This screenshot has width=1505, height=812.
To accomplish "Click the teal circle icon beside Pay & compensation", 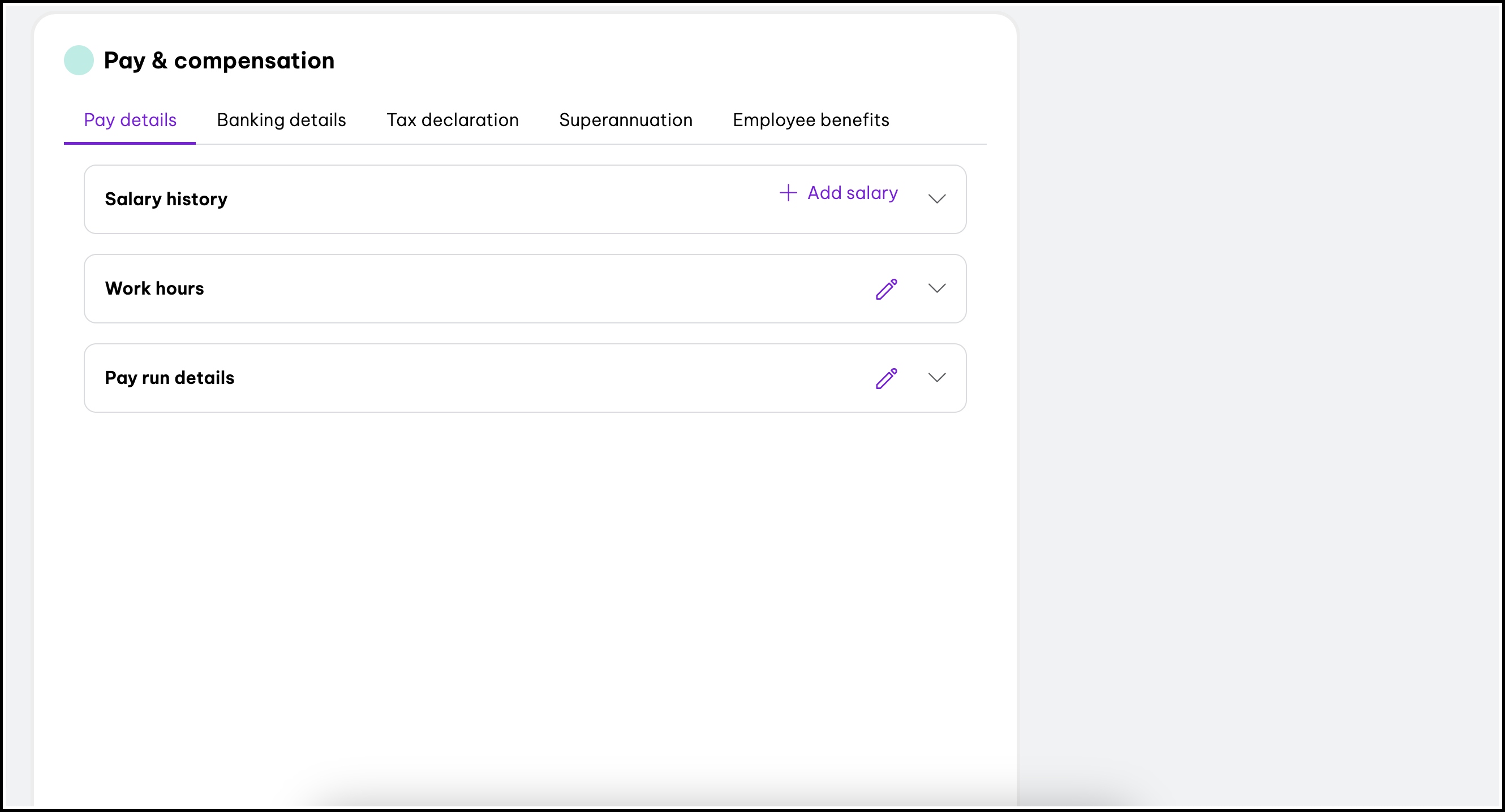I will (78, 59).
